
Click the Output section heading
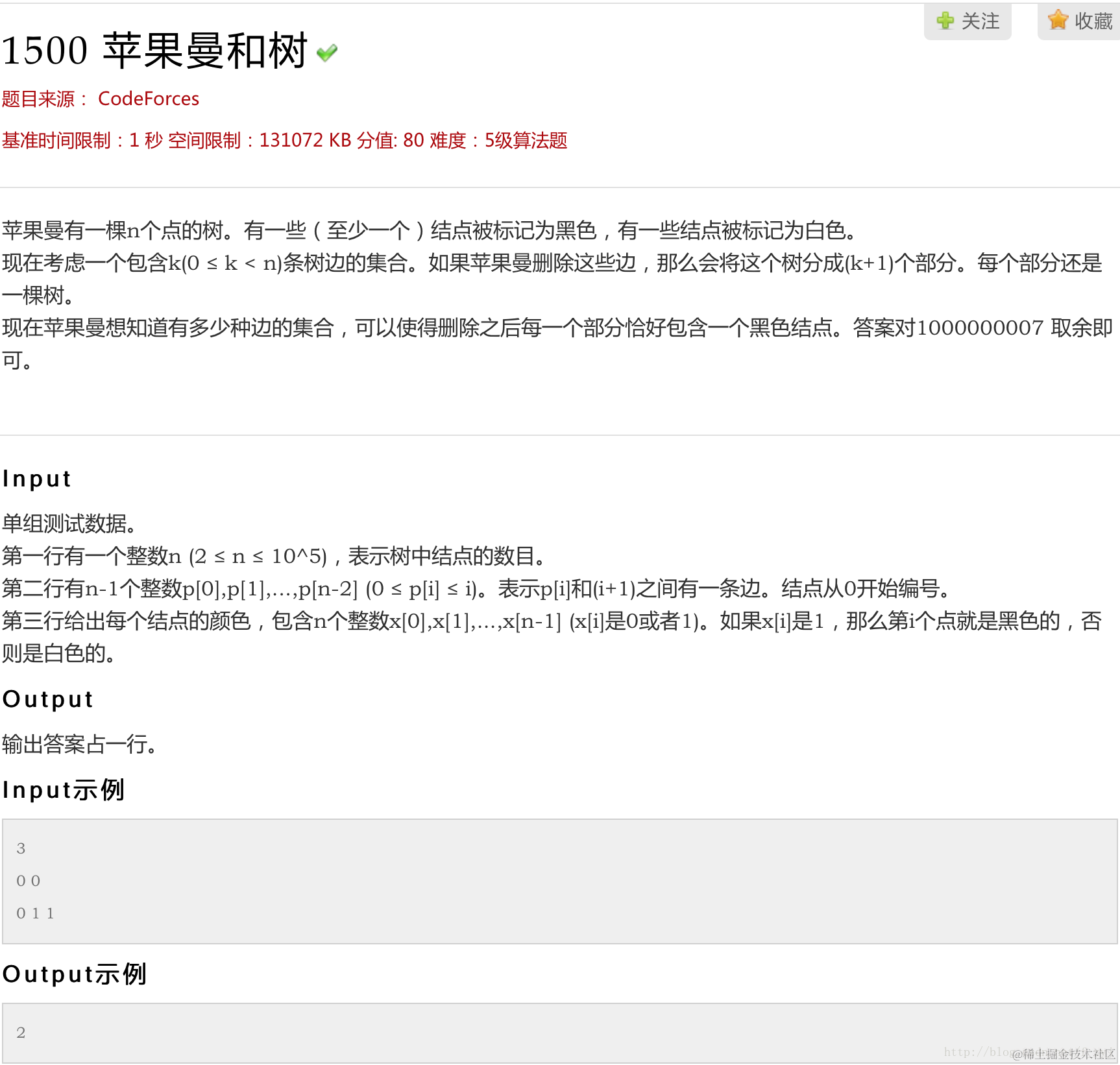click(x=48, y=699)
